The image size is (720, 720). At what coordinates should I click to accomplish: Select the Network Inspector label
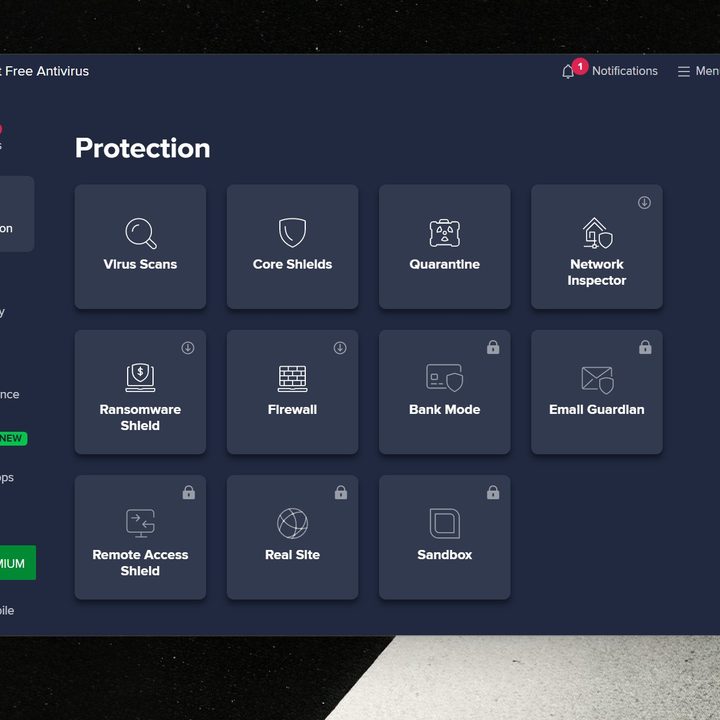tap(597, 272)
